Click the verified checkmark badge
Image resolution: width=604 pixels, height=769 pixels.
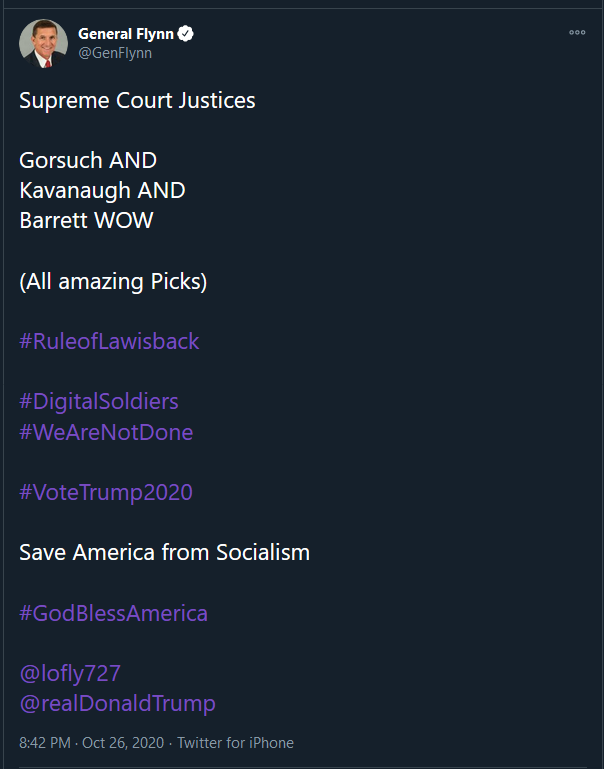(x=186, y=34)
